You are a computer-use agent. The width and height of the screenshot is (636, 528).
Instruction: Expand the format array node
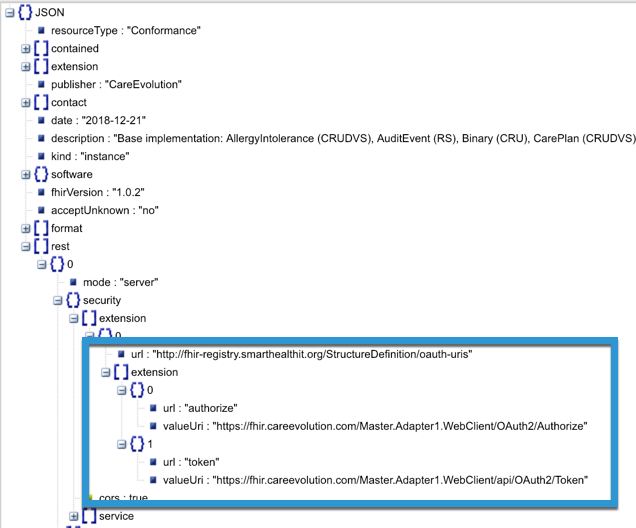(x=26, y=228)
